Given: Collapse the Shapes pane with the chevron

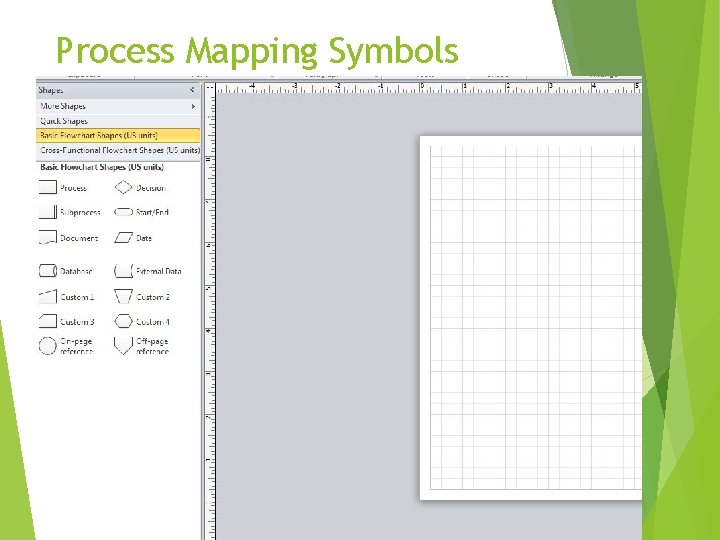Looking at the screenshot, I should [x=192, y=90].
